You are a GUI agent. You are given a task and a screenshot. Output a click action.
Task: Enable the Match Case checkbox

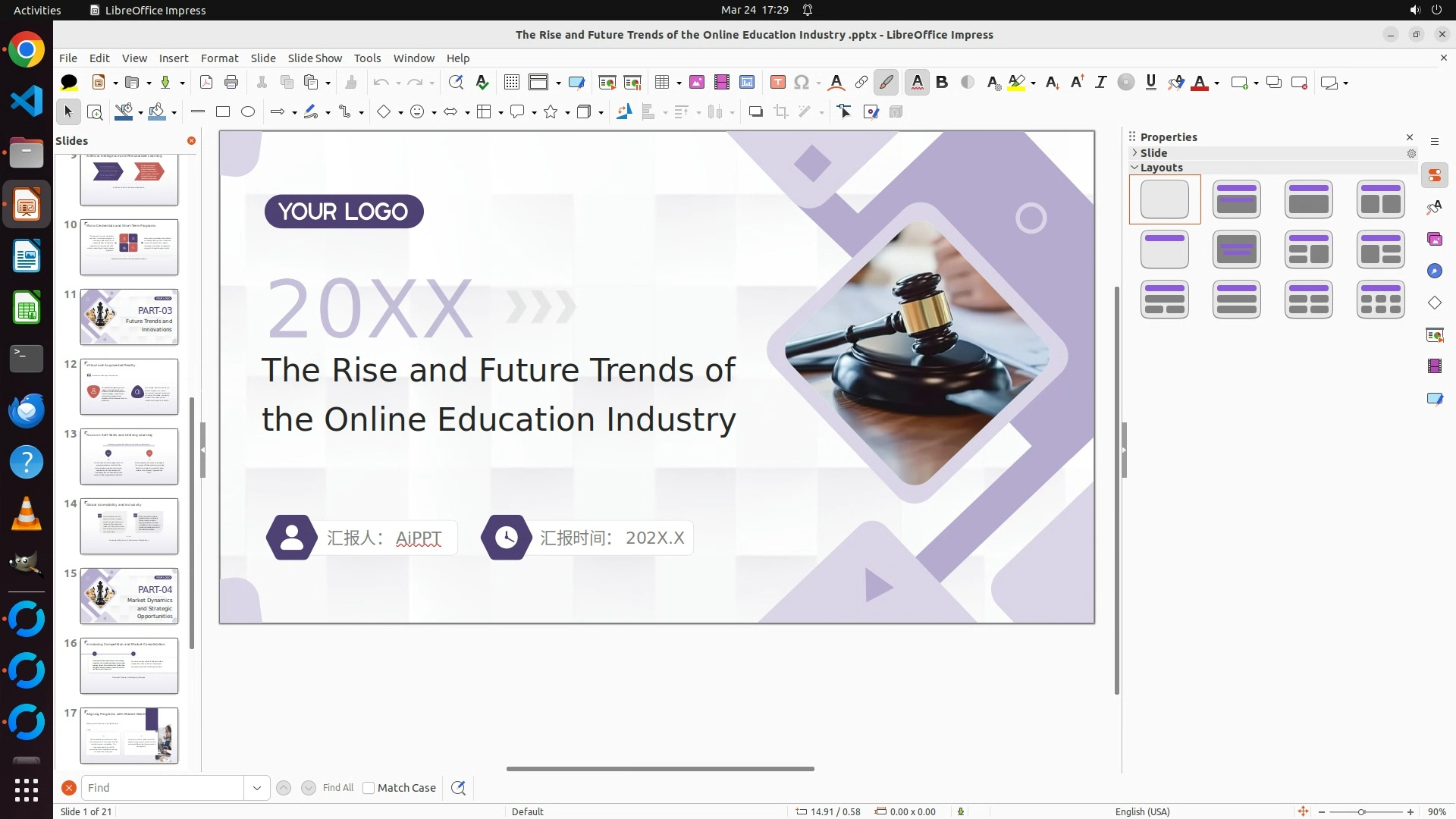tap(369, 788)
